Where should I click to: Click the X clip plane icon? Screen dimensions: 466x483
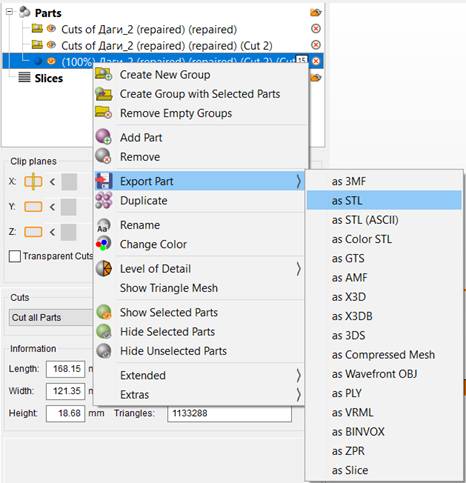tap(33, 182)
